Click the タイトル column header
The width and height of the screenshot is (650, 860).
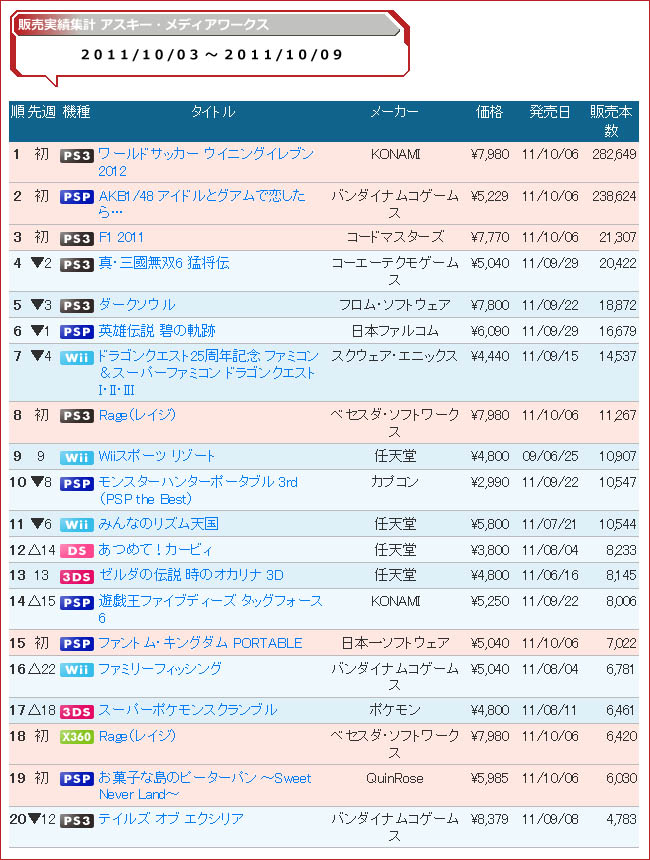(x=213, y=112)
